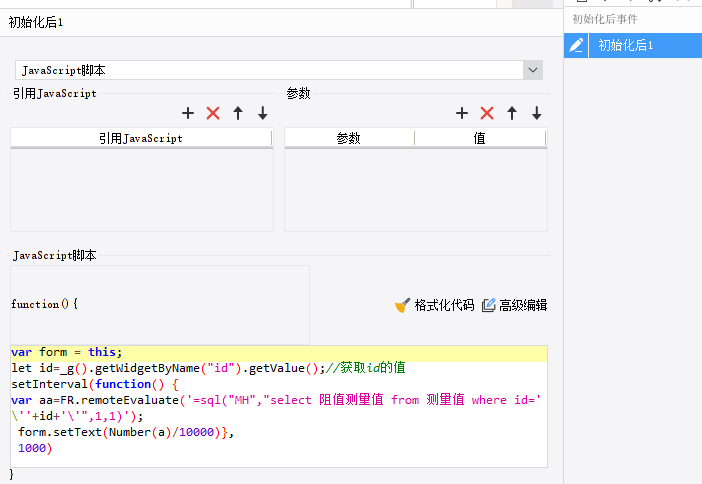The width and height of the screenshot is (702, 484).
Task: Move referenced JavaScript entry up
Action: [x=238, y=114]
